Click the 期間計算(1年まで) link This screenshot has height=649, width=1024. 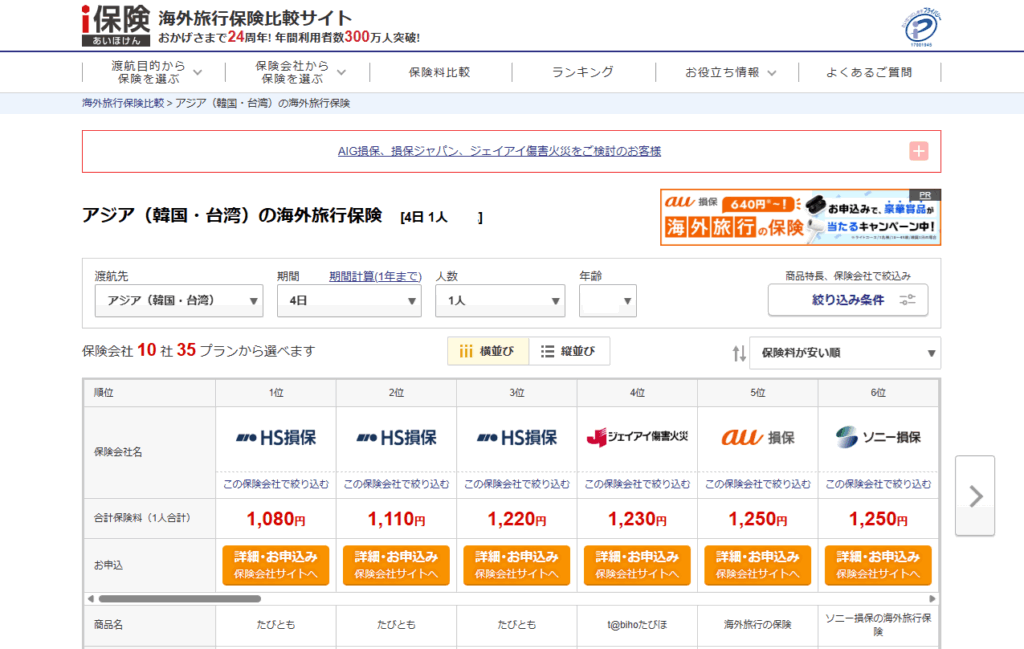click(x=375, y=276)
